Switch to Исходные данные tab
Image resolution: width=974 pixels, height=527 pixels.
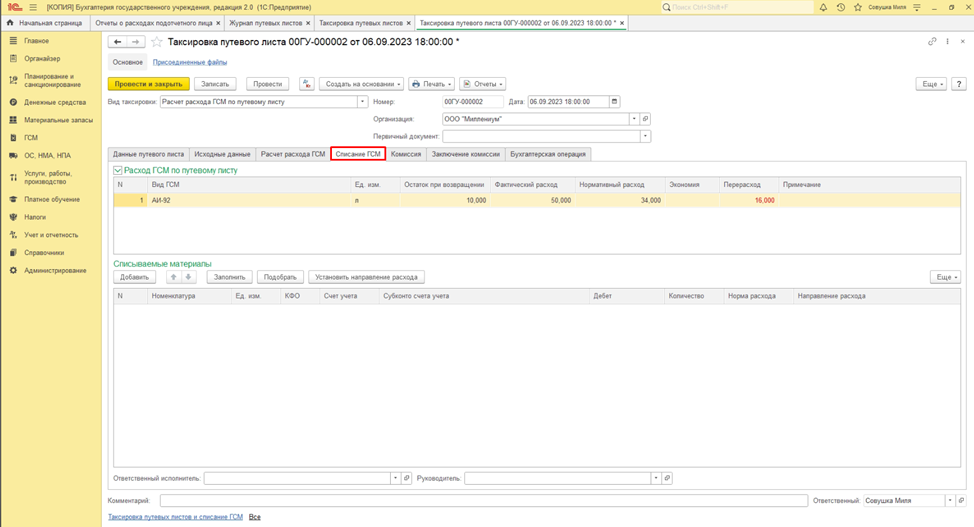tap(222, 154)
